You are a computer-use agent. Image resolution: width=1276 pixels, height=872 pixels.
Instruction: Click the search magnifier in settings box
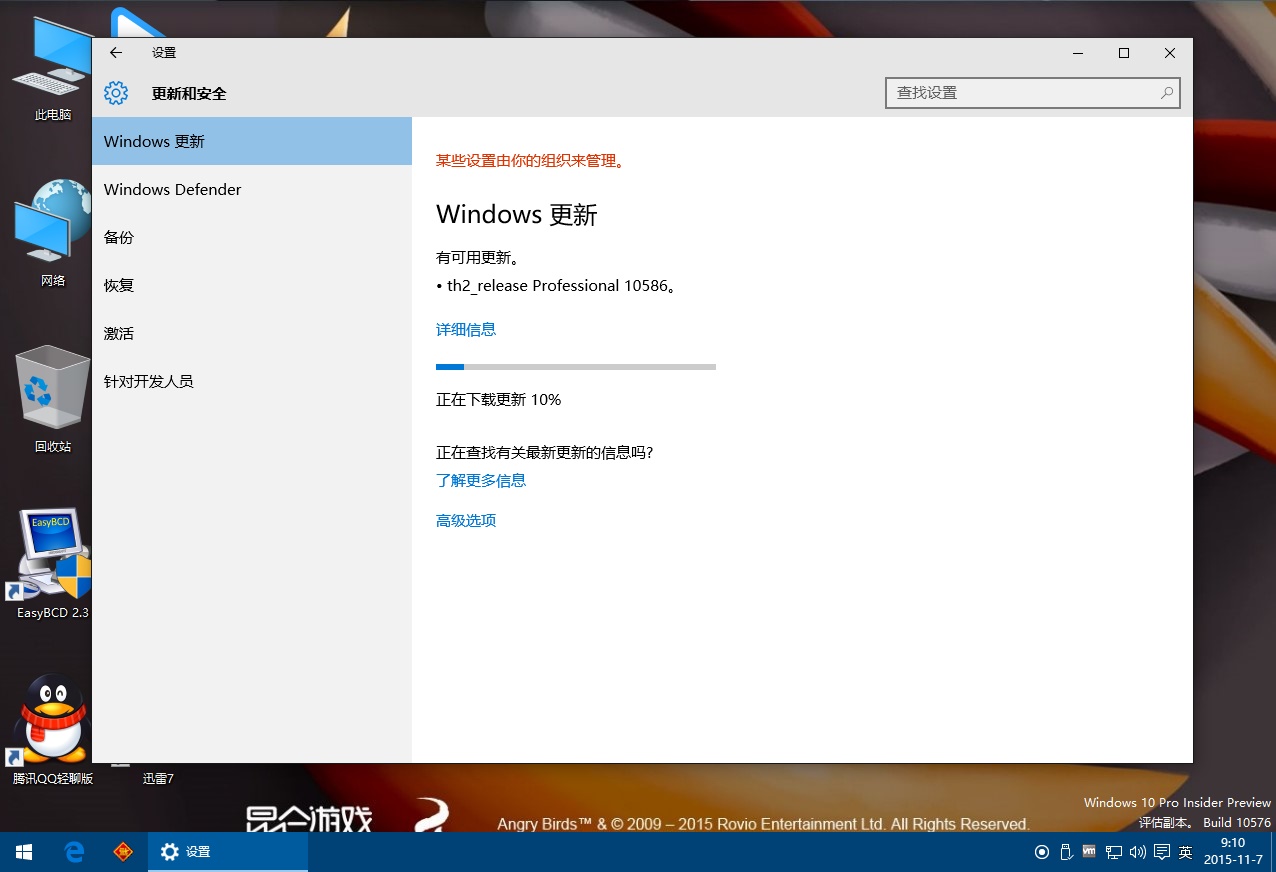point(1166,93)
